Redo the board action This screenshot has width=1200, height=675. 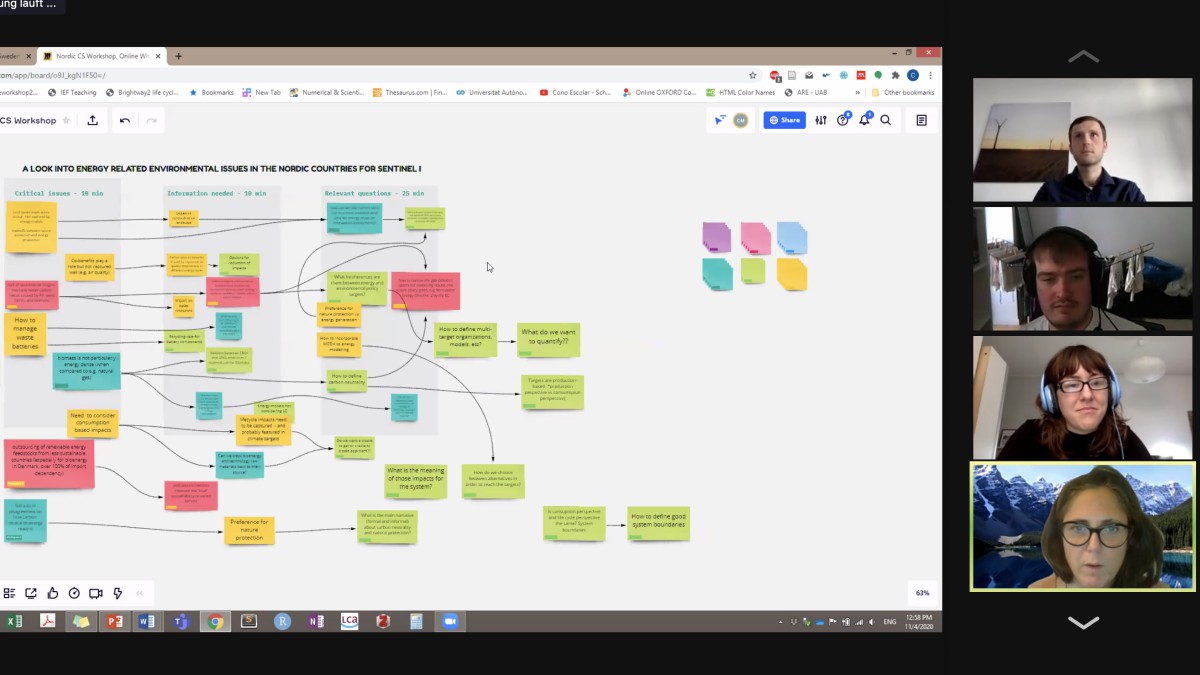[152, 120]
